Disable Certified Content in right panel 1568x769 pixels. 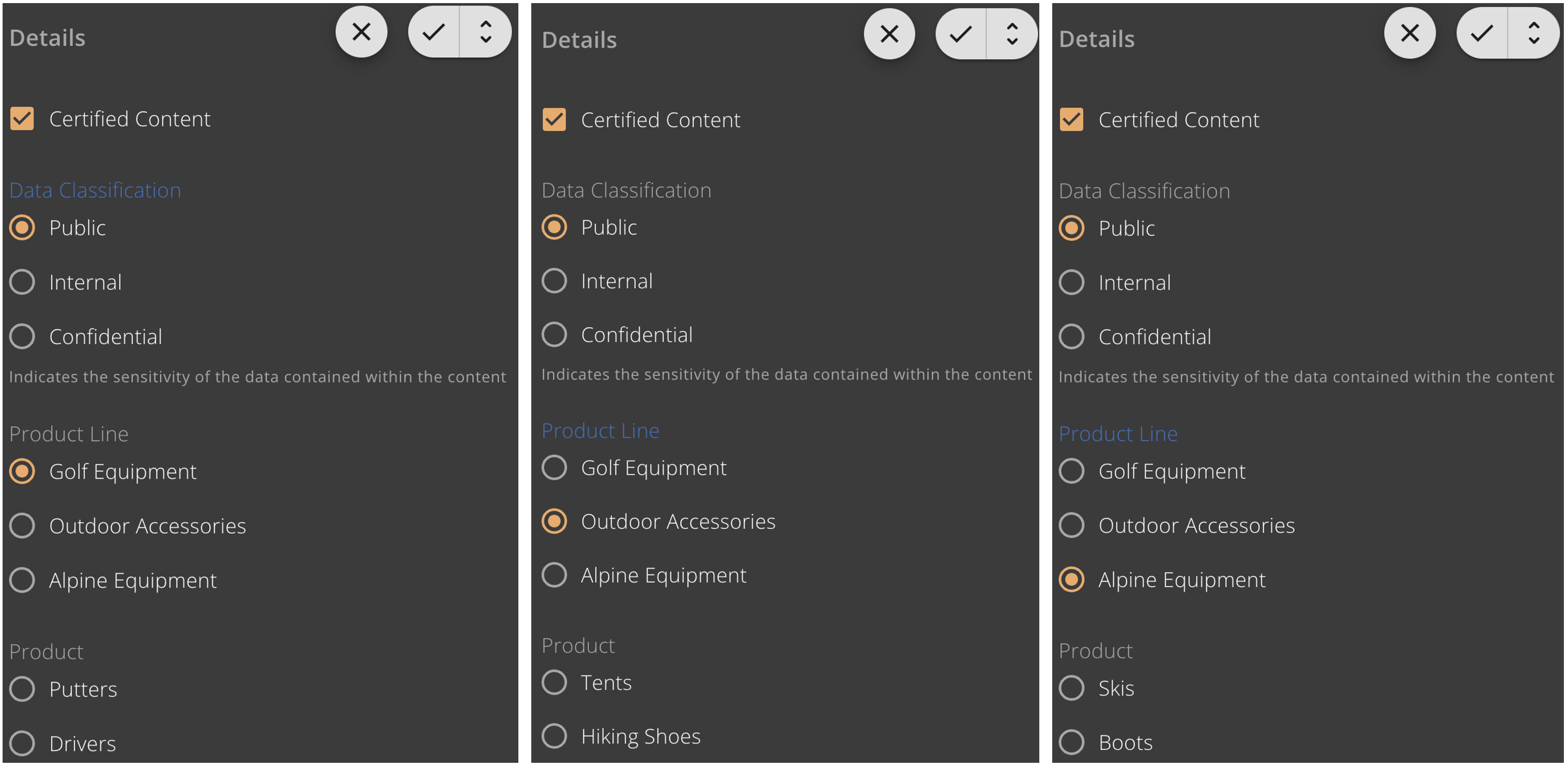coord(1071,120)
